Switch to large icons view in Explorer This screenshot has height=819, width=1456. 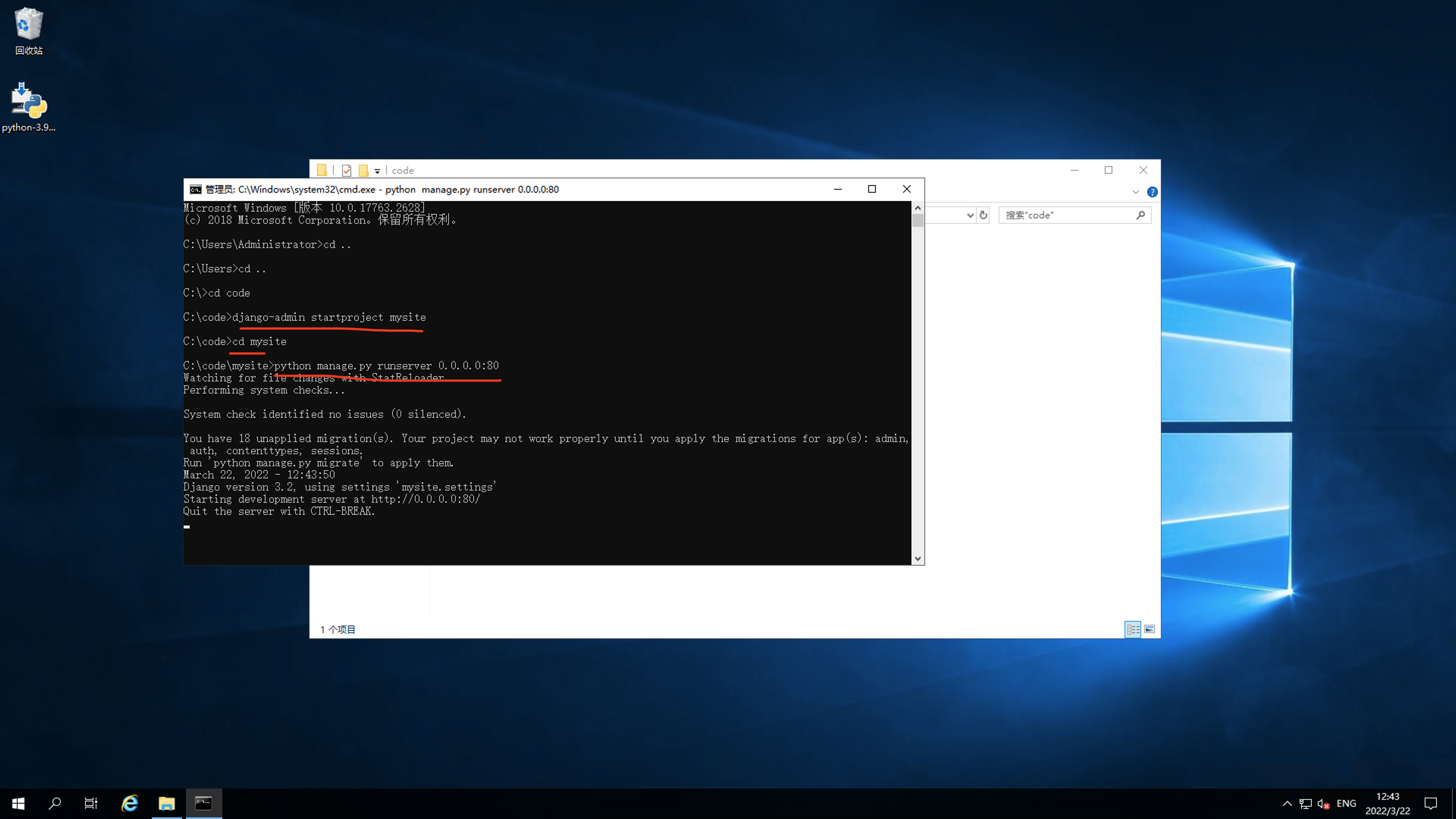click(1150, 629)
